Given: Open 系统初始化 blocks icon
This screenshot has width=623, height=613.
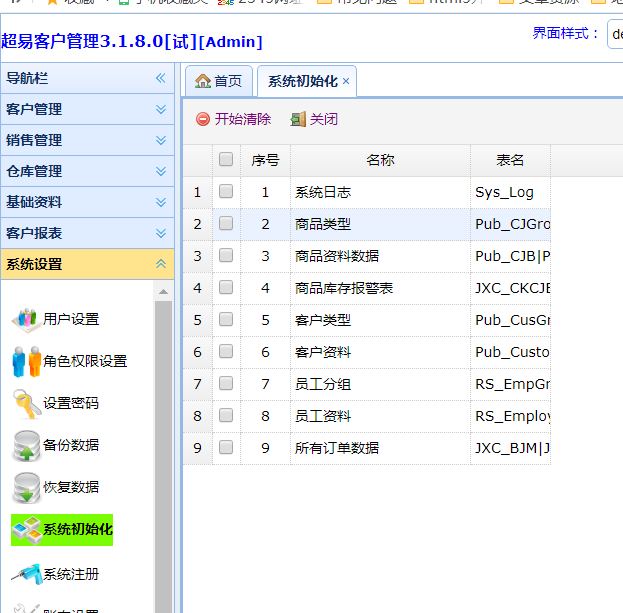Looking at the screenshot, I should tap(27, 530).
